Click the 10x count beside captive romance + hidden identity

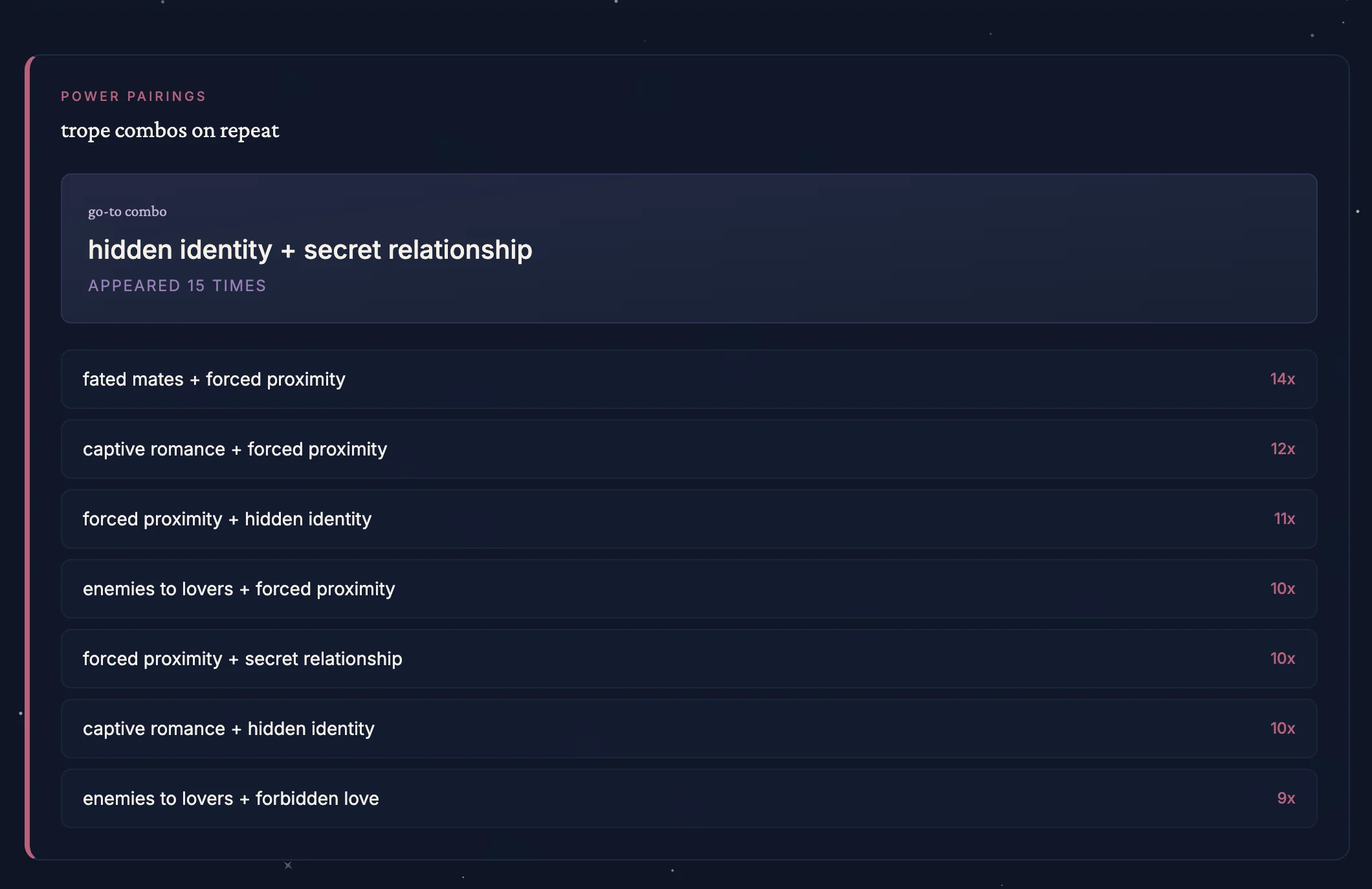1282,729
